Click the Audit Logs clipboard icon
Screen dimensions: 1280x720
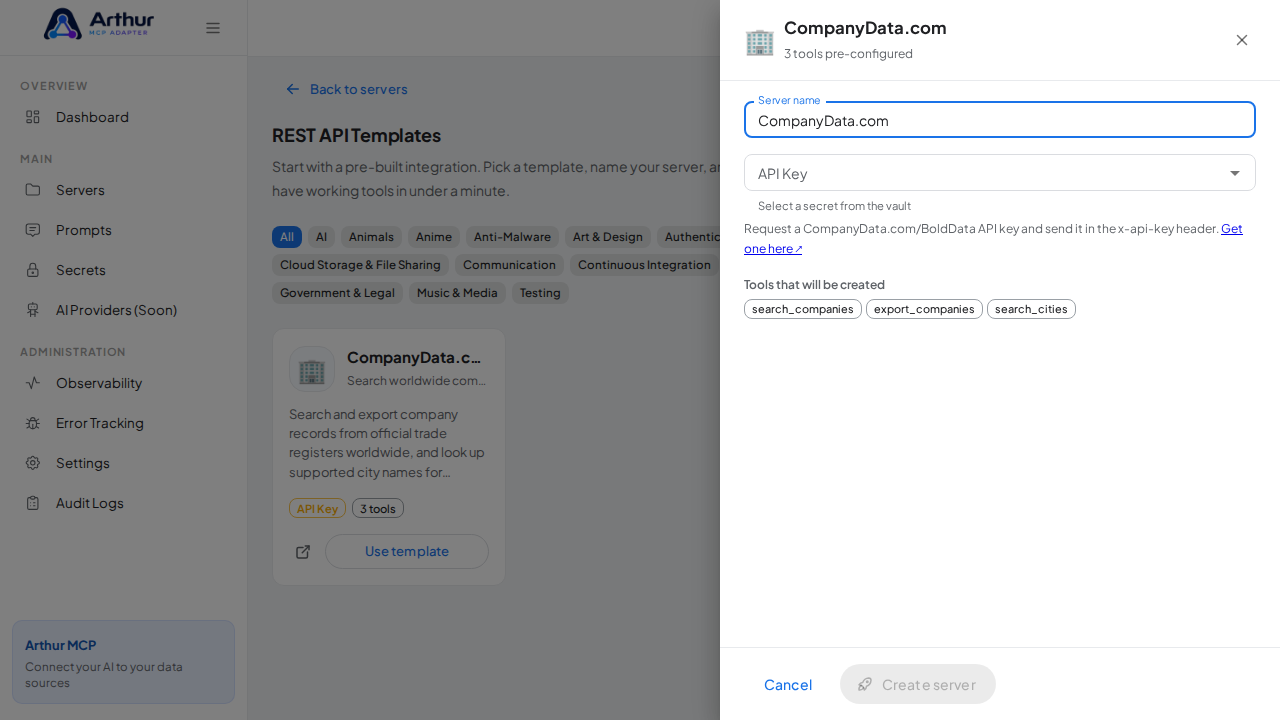(x=33, y=503)
